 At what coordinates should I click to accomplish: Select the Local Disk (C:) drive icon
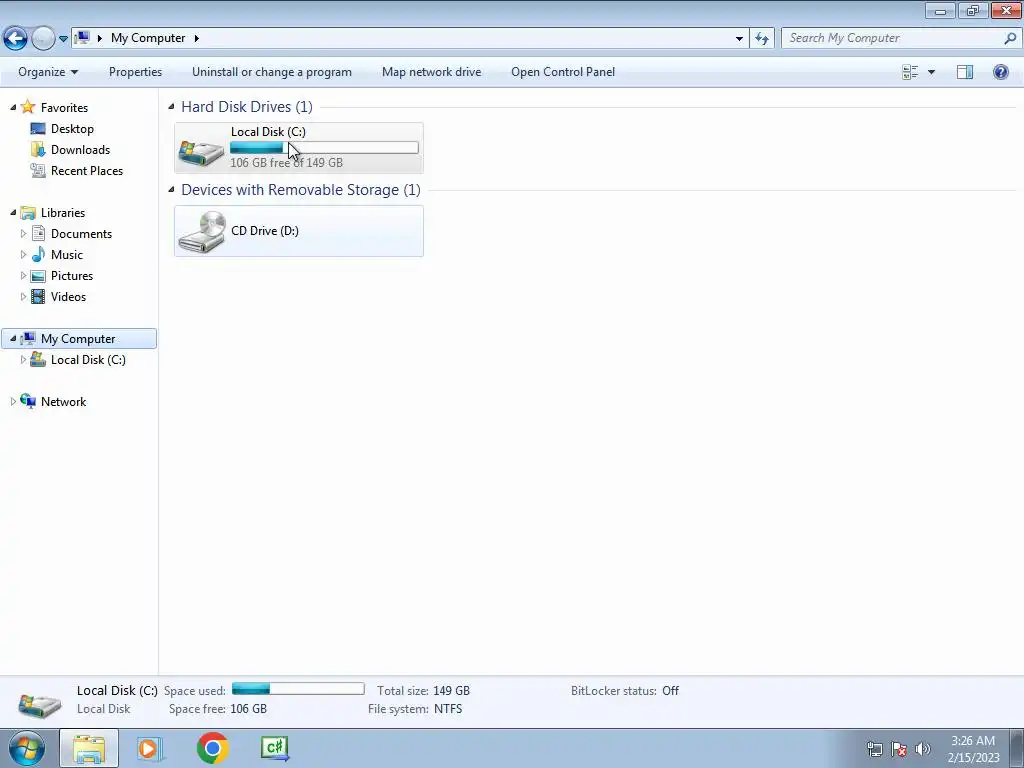201,153
